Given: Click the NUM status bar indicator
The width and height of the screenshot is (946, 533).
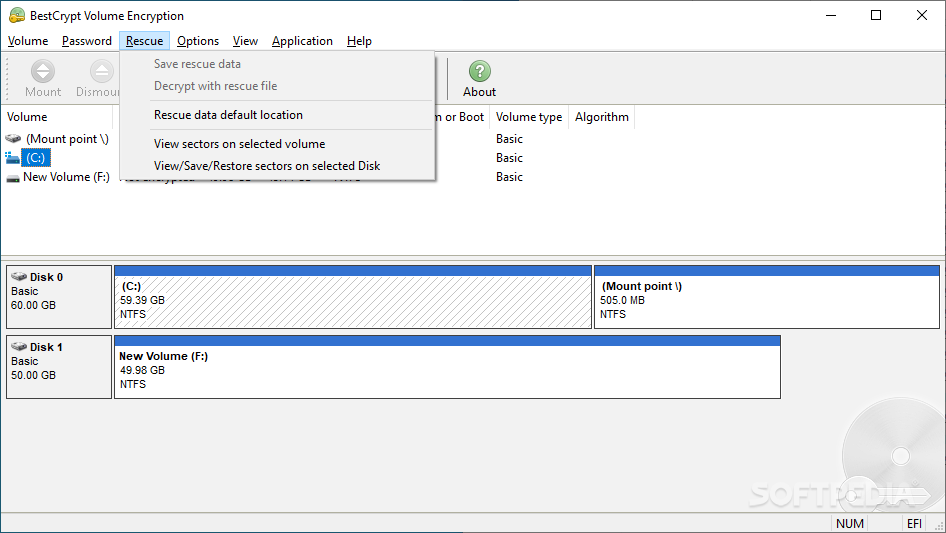Looking at the screenshot, I should point(849,523).
